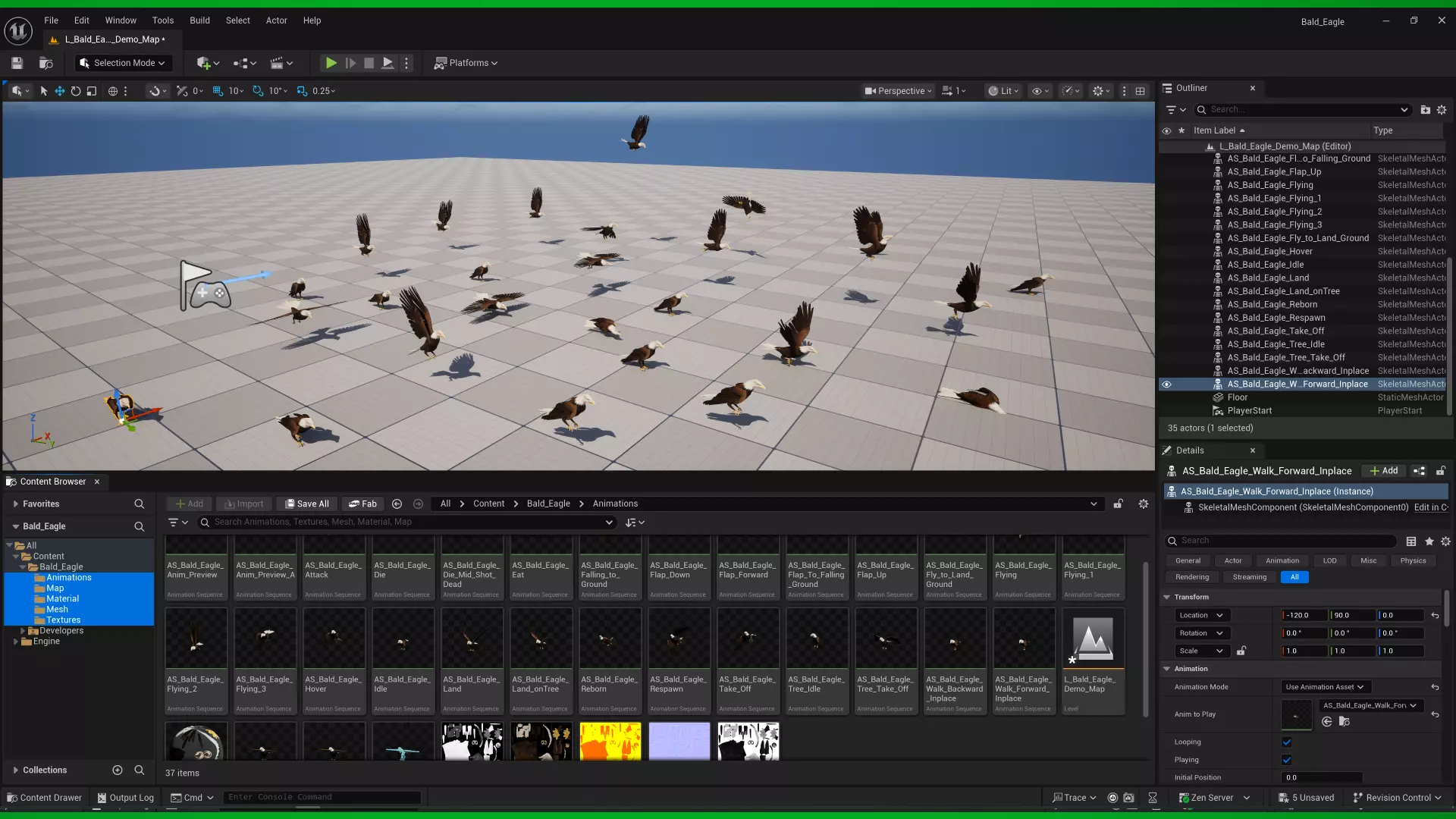Viewport: 1456px width, 819px height.
Task: Open the Output Log button
Action: 125,798
